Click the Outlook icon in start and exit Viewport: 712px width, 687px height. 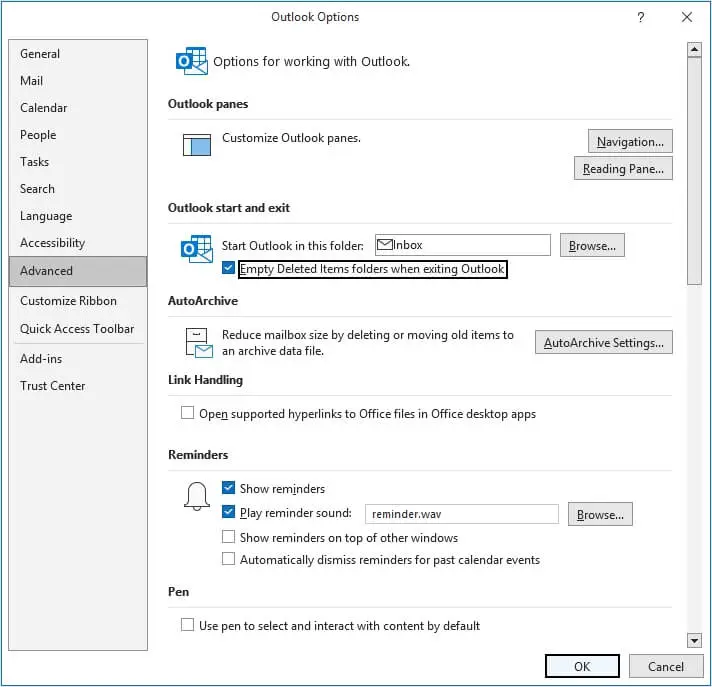[x=197, y=248]
